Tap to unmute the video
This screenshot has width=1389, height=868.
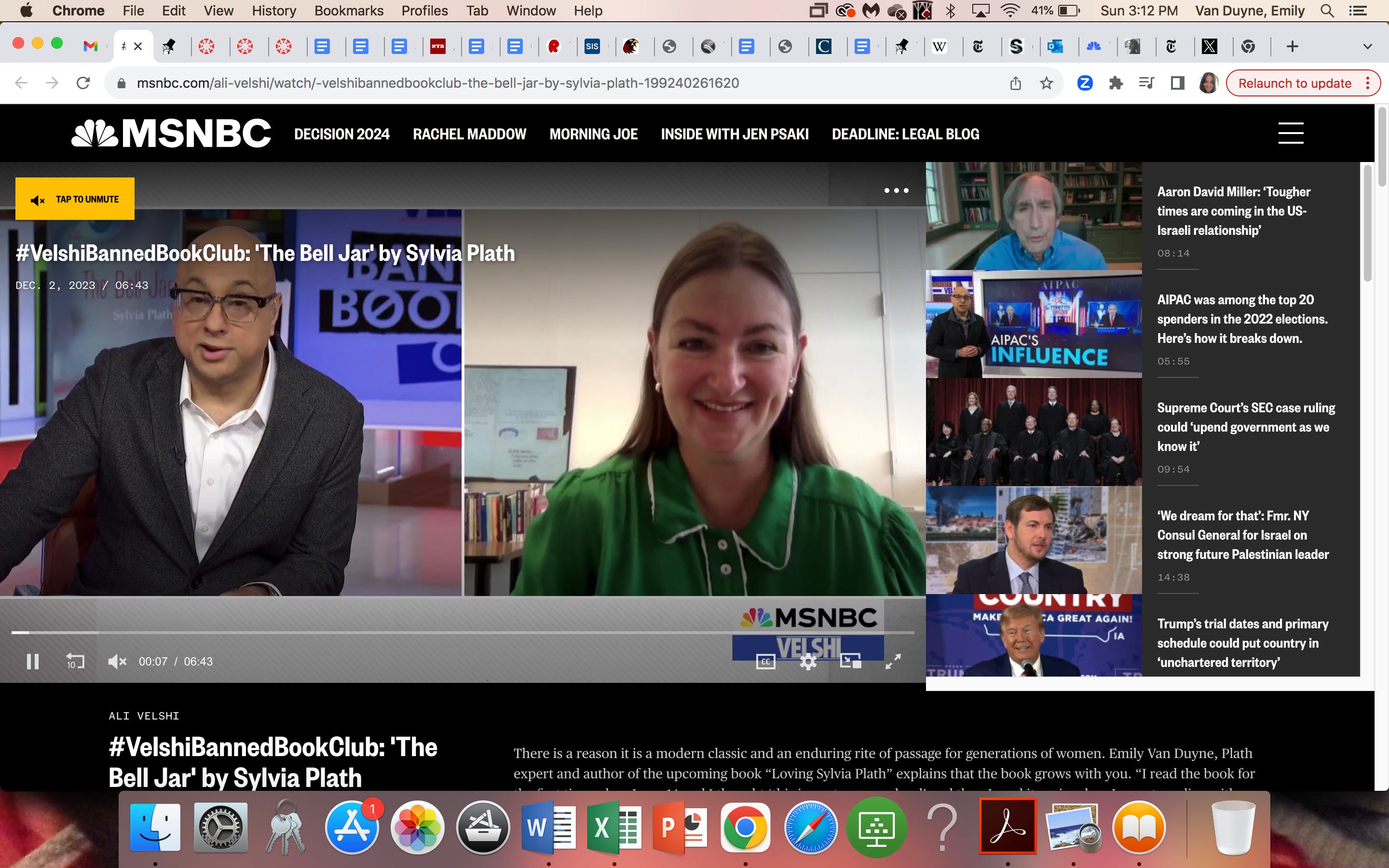[75, 199]
